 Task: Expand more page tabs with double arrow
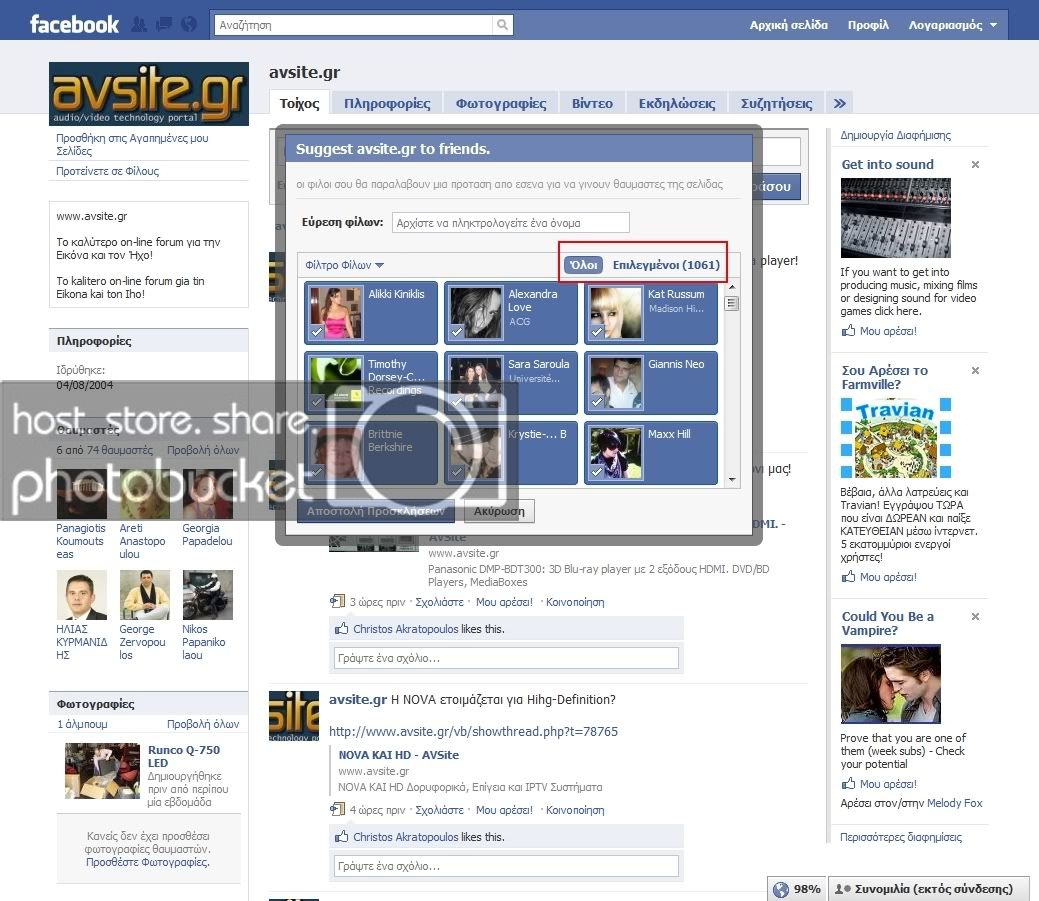[840, 103]
